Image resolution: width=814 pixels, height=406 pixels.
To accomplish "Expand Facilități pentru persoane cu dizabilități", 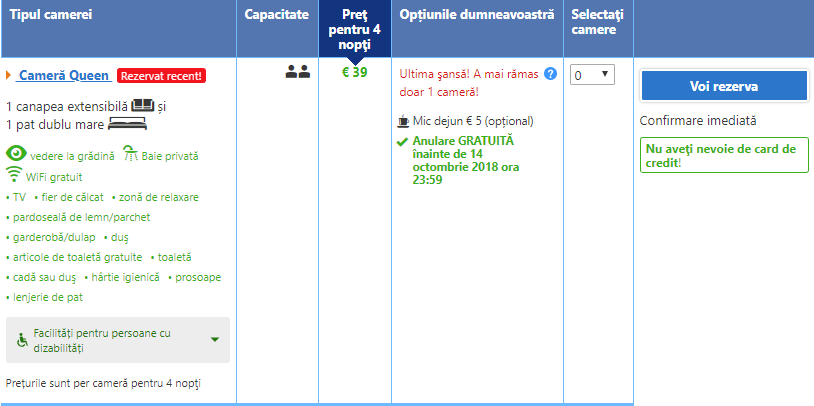I will (215, 340).
